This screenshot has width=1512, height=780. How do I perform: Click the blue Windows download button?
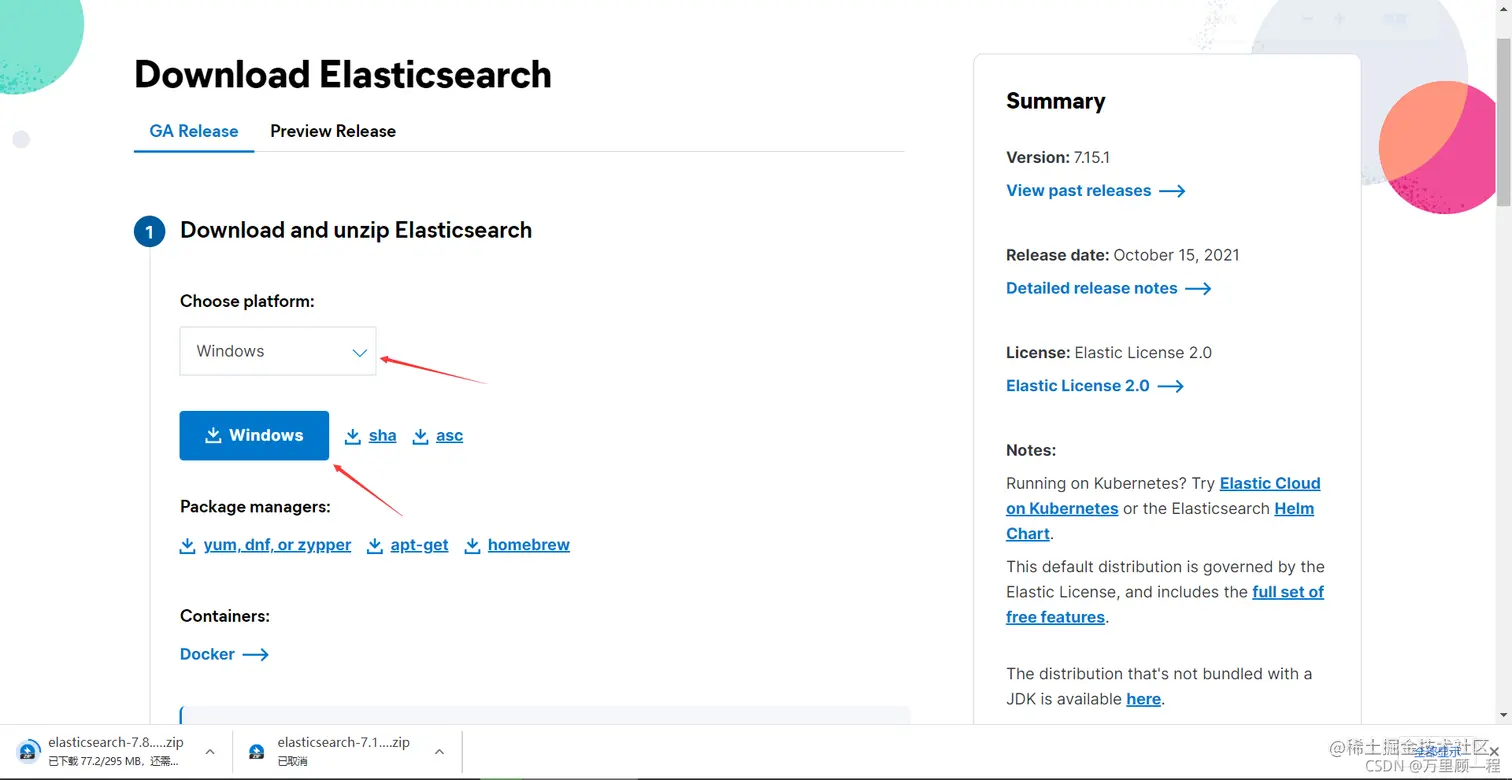click(x=254, y=435)
